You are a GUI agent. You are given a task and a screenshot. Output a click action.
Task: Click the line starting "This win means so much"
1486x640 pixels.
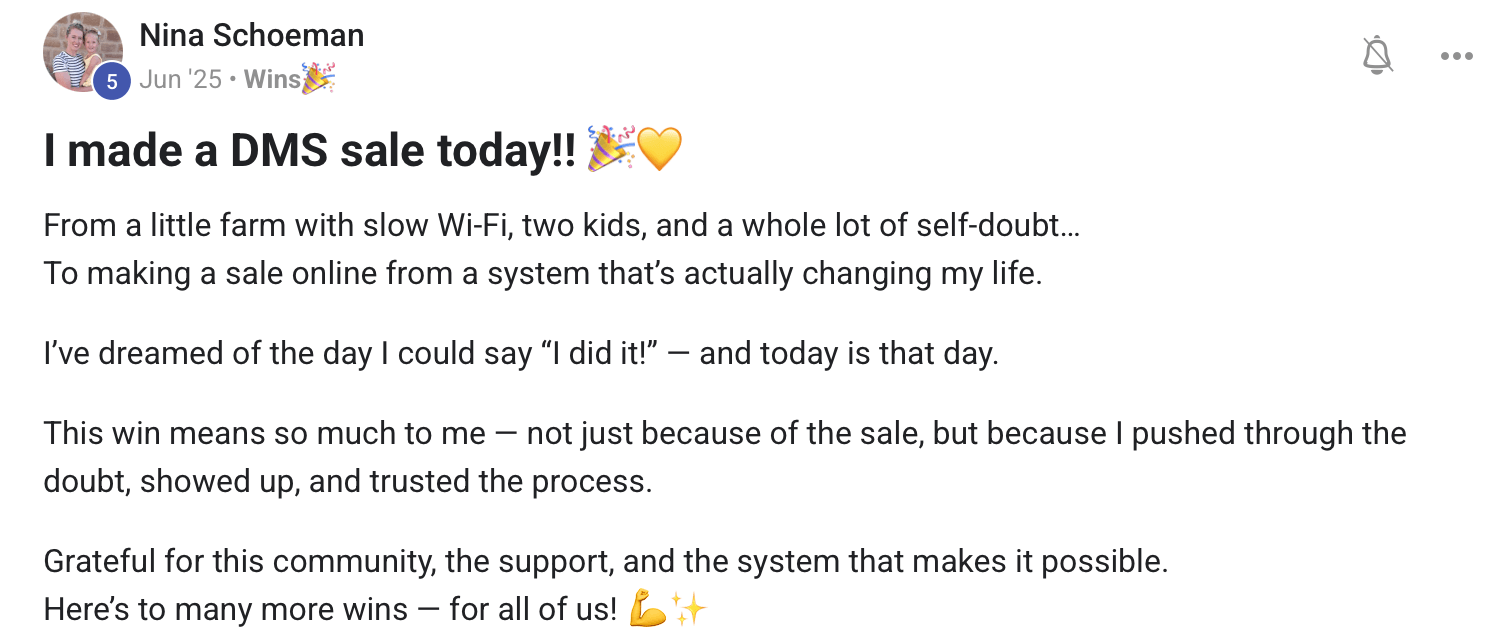tap(724, 434)
